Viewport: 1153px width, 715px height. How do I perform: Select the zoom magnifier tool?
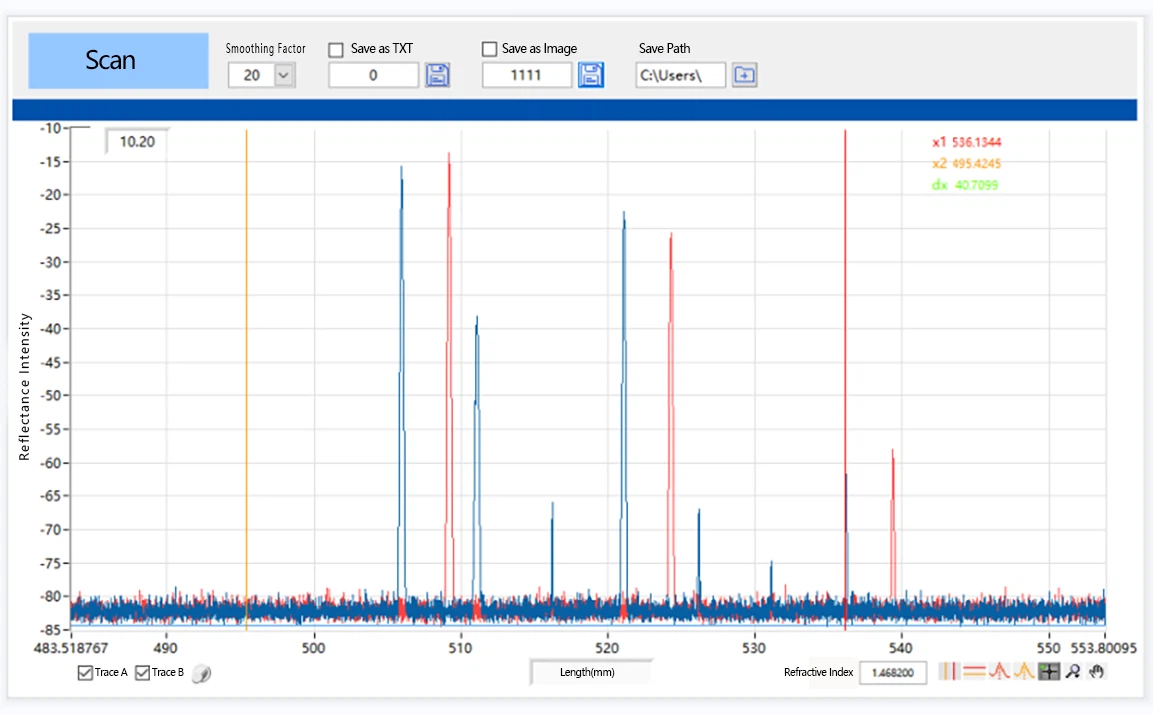click(1073, 671)
